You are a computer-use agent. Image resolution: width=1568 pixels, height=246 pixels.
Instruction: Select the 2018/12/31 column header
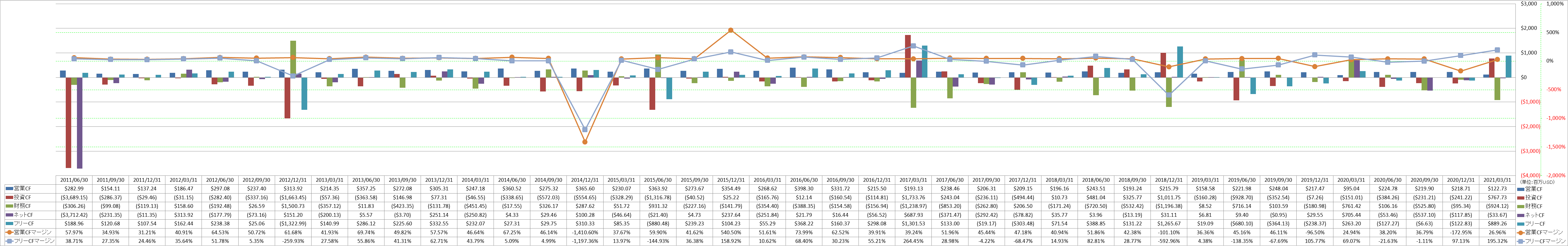click(1169, 180)
